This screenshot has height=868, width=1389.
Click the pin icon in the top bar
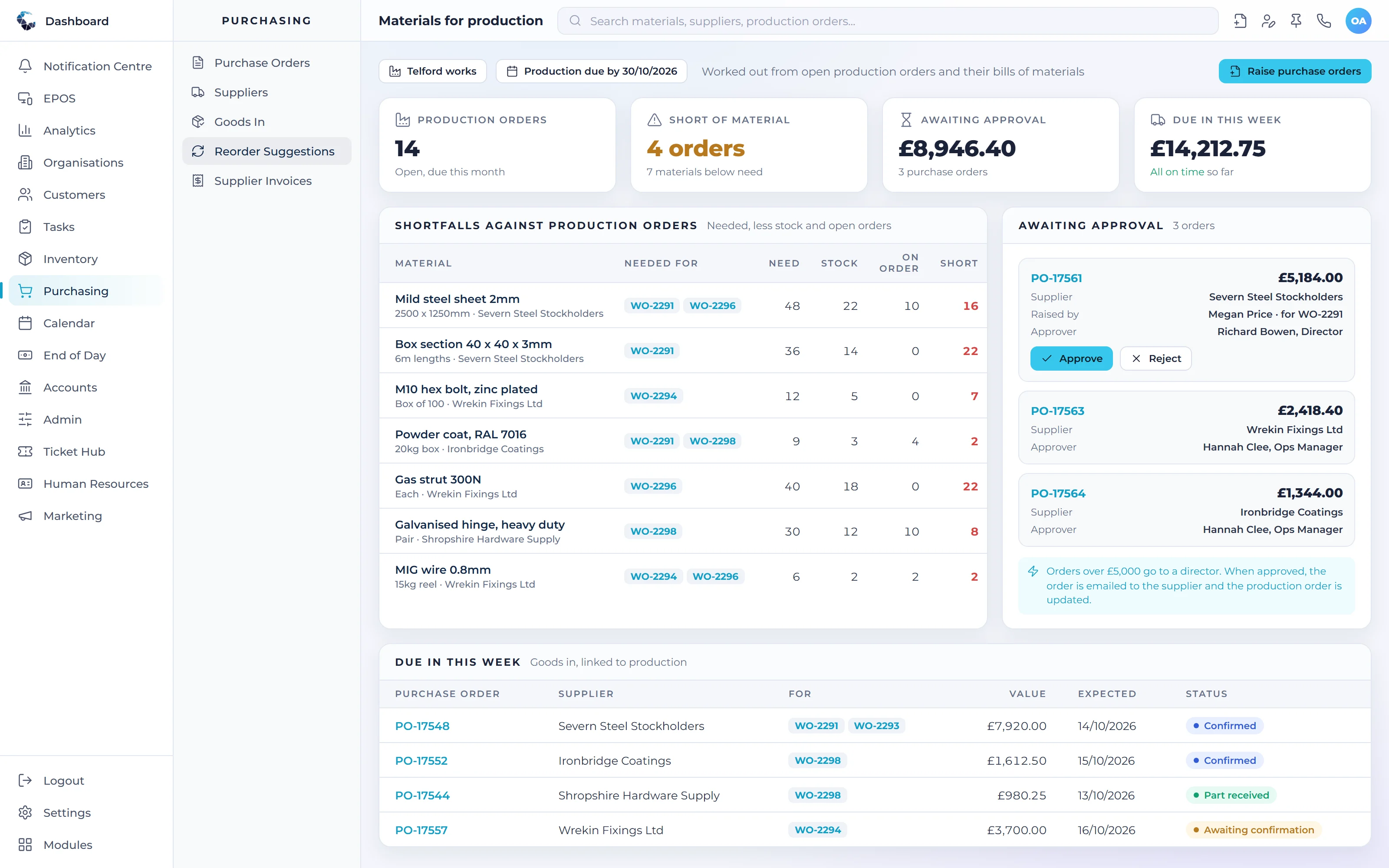click(x=1296, y=21)
